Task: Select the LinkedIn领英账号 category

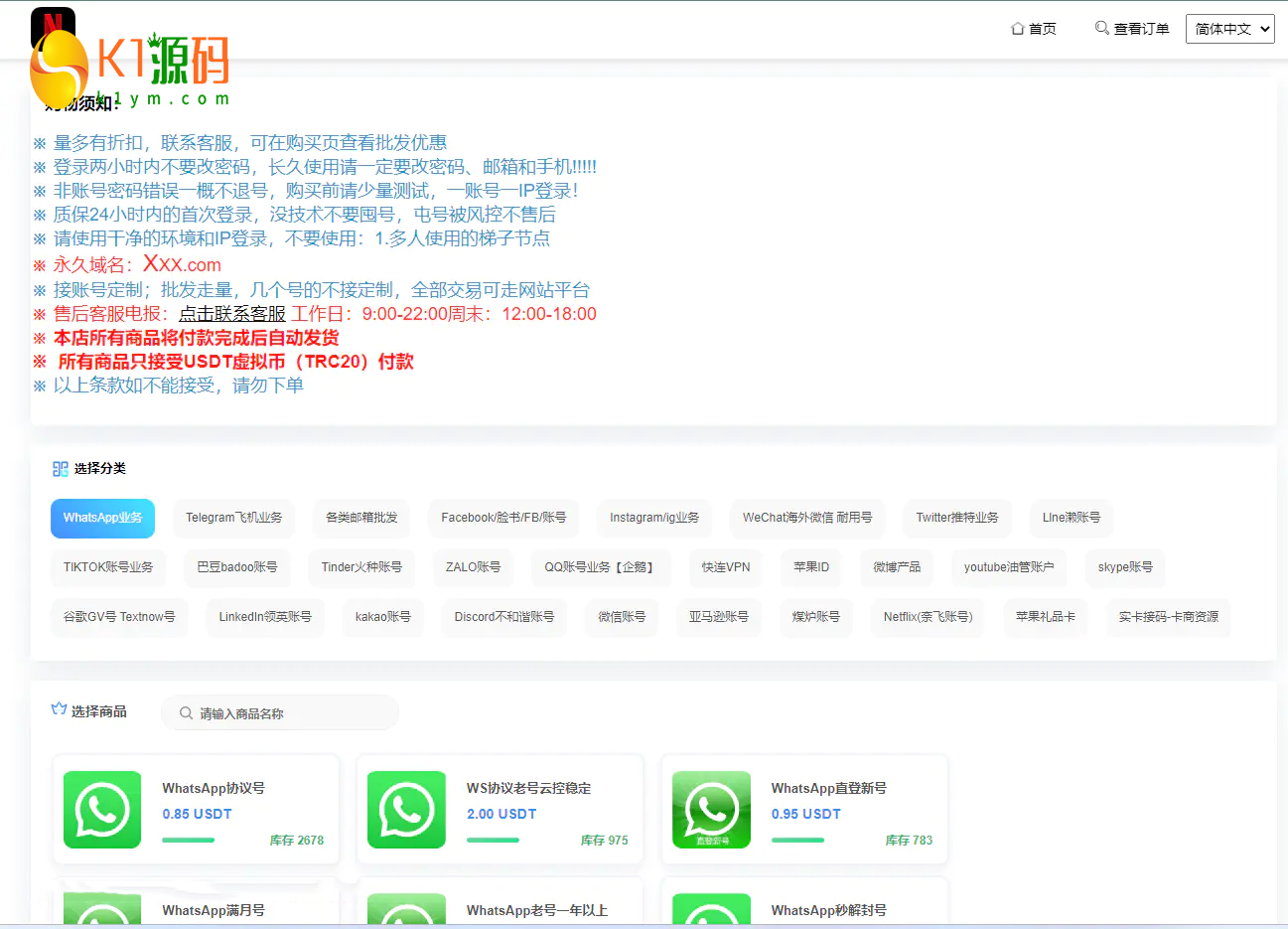Action: (x=265, y=617)
